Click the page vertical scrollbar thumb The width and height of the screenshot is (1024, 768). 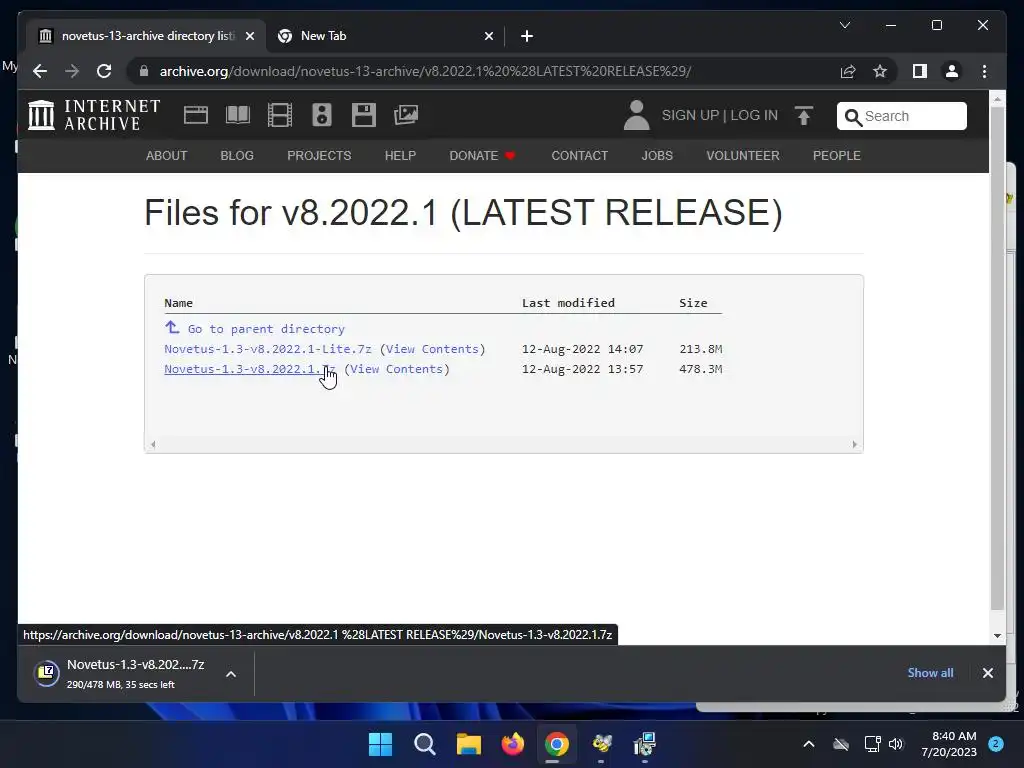coord(997,358)
